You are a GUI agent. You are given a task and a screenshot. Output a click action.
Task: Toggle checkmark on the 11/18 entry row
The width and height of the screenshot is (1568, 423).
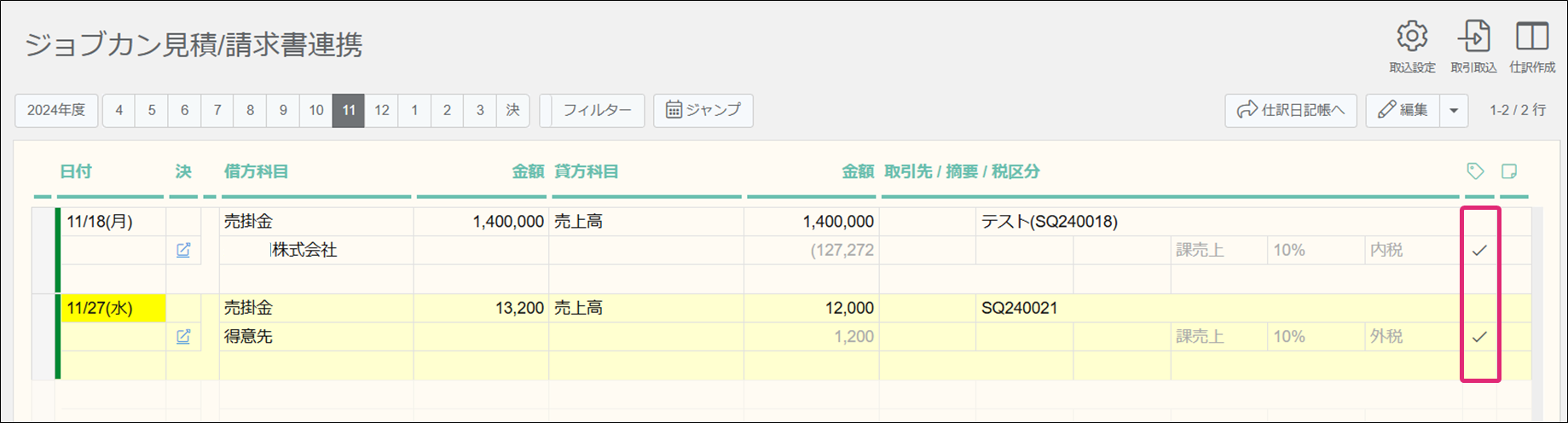[x=1479, y=250]
